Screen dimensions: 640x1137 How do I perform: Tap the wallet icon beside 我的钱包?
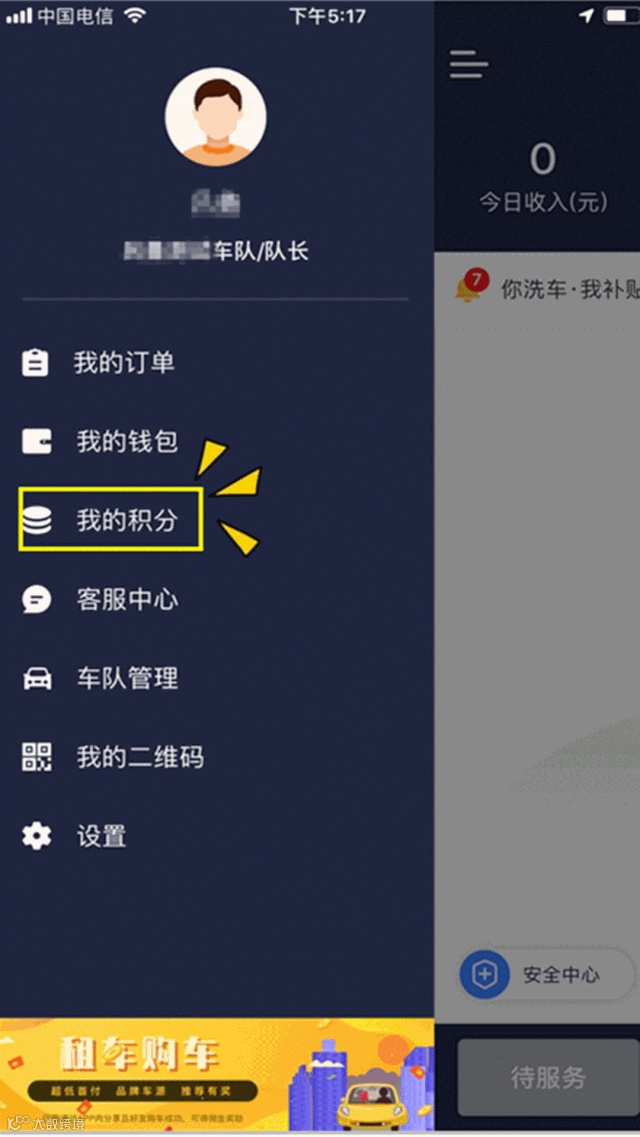tap(36, 441)
